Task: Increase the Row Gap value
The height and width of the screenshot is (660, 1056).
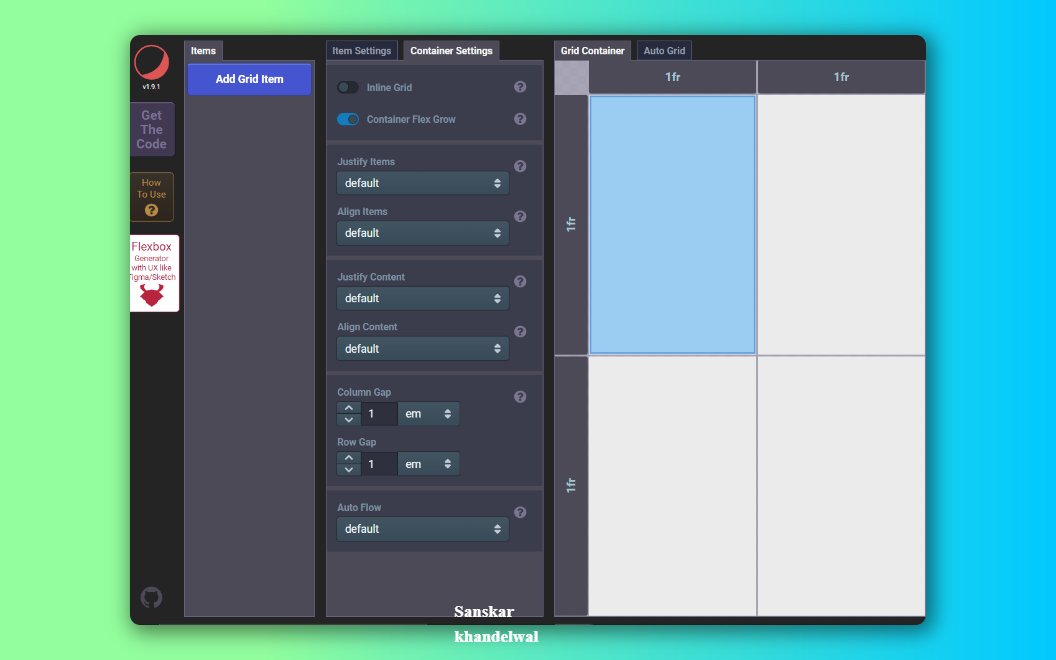Action: click(x=349, y=458)
